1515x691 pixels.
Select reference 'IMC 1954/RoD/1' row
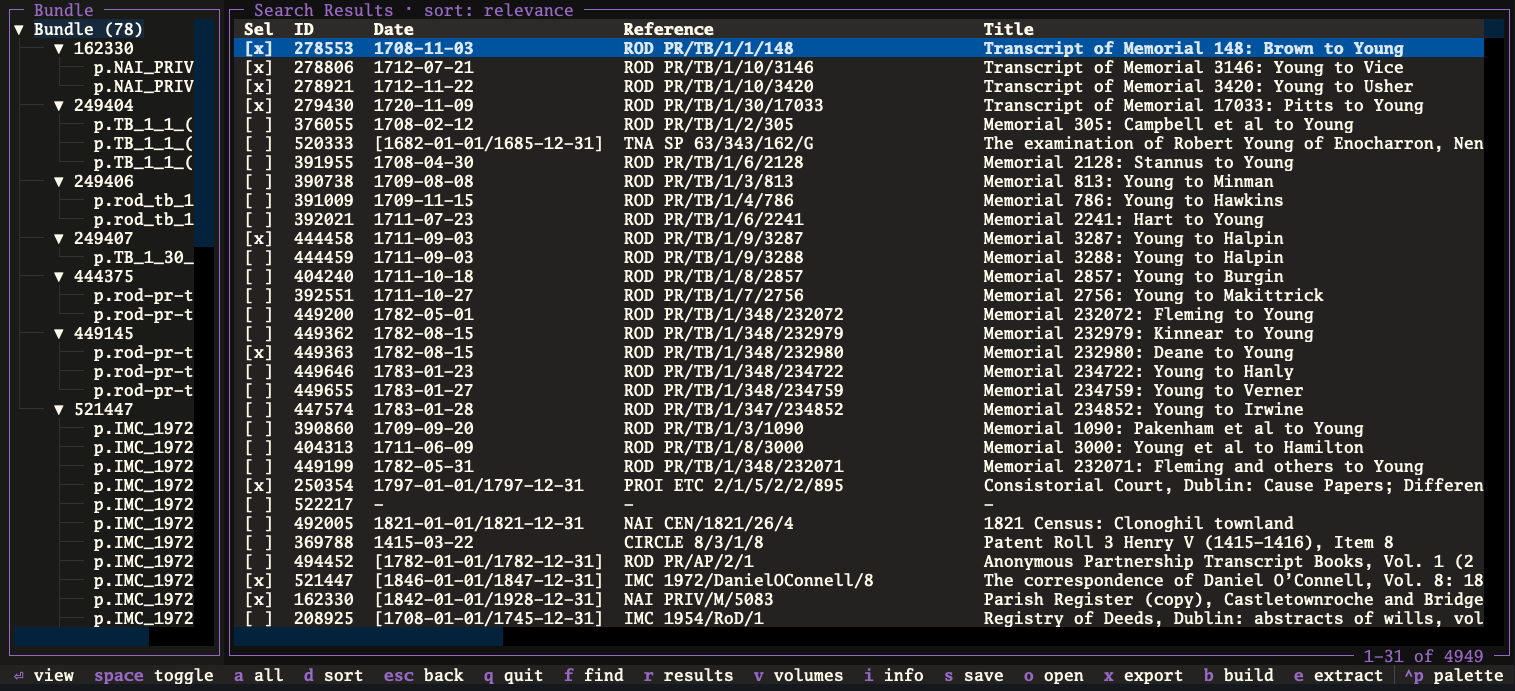click(x=858, y=618)
